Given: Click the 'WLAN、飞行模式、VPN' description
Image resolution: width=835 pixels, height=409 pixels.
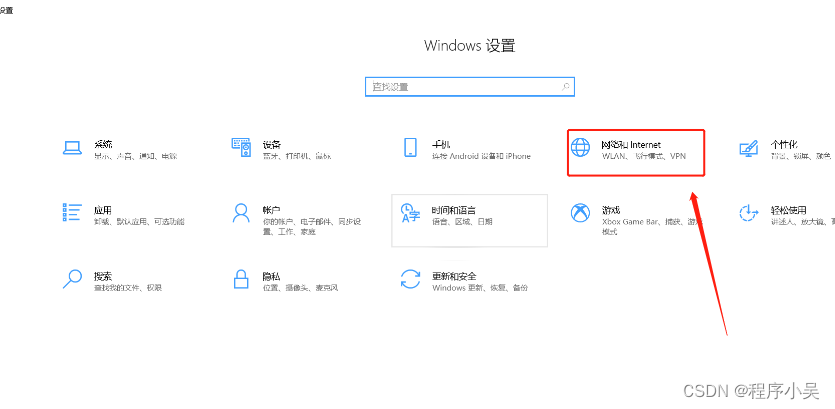Looking at the screenshot, I should click(x=644, y=156).
